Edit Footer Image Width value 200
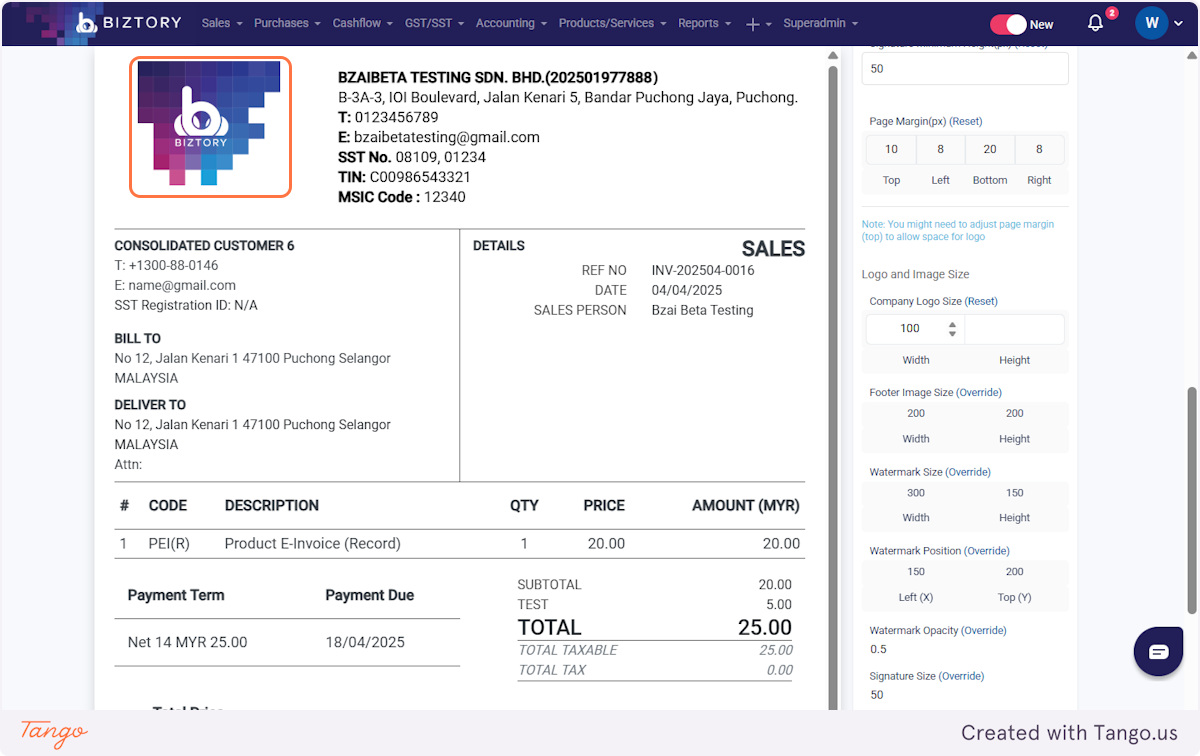The height and width of the screenshot is (756, 1200). [916, 413]
